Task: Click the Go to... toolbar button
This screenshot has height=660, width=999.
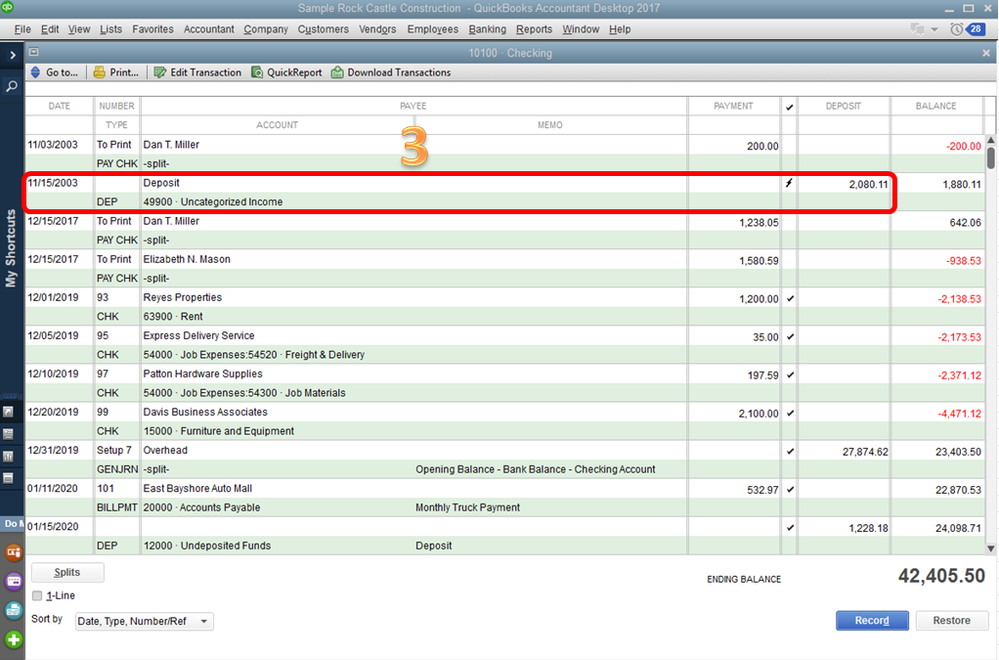Action: [x=54, y=73]
